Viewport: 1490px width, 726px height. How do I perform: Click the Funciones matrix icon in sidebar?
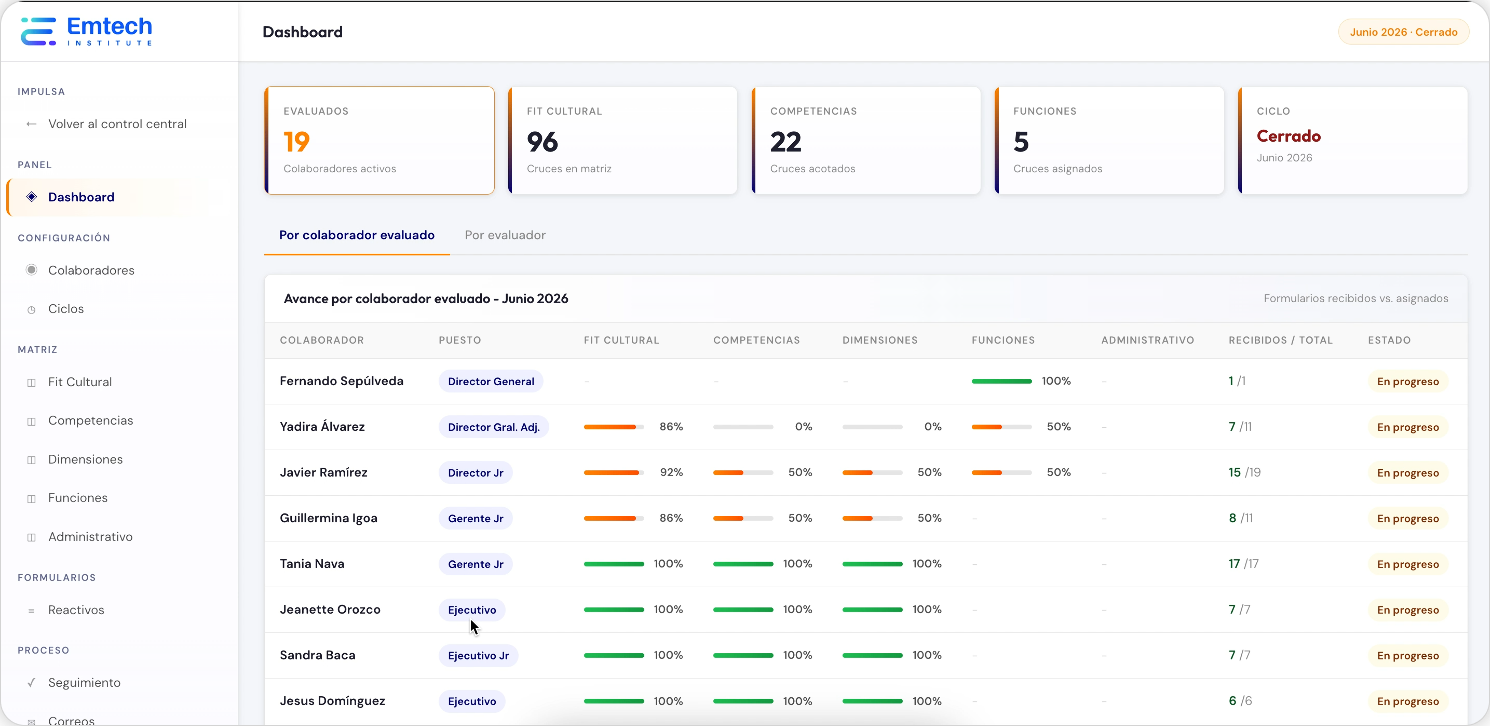31,498
